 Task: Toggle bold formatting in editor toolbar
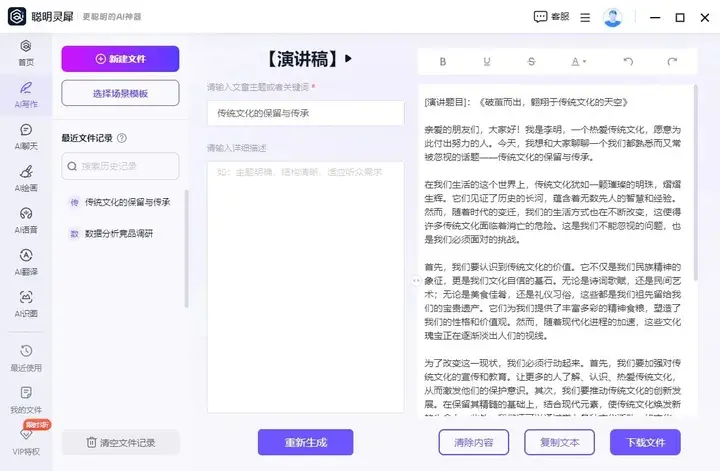tap(443, 61)
